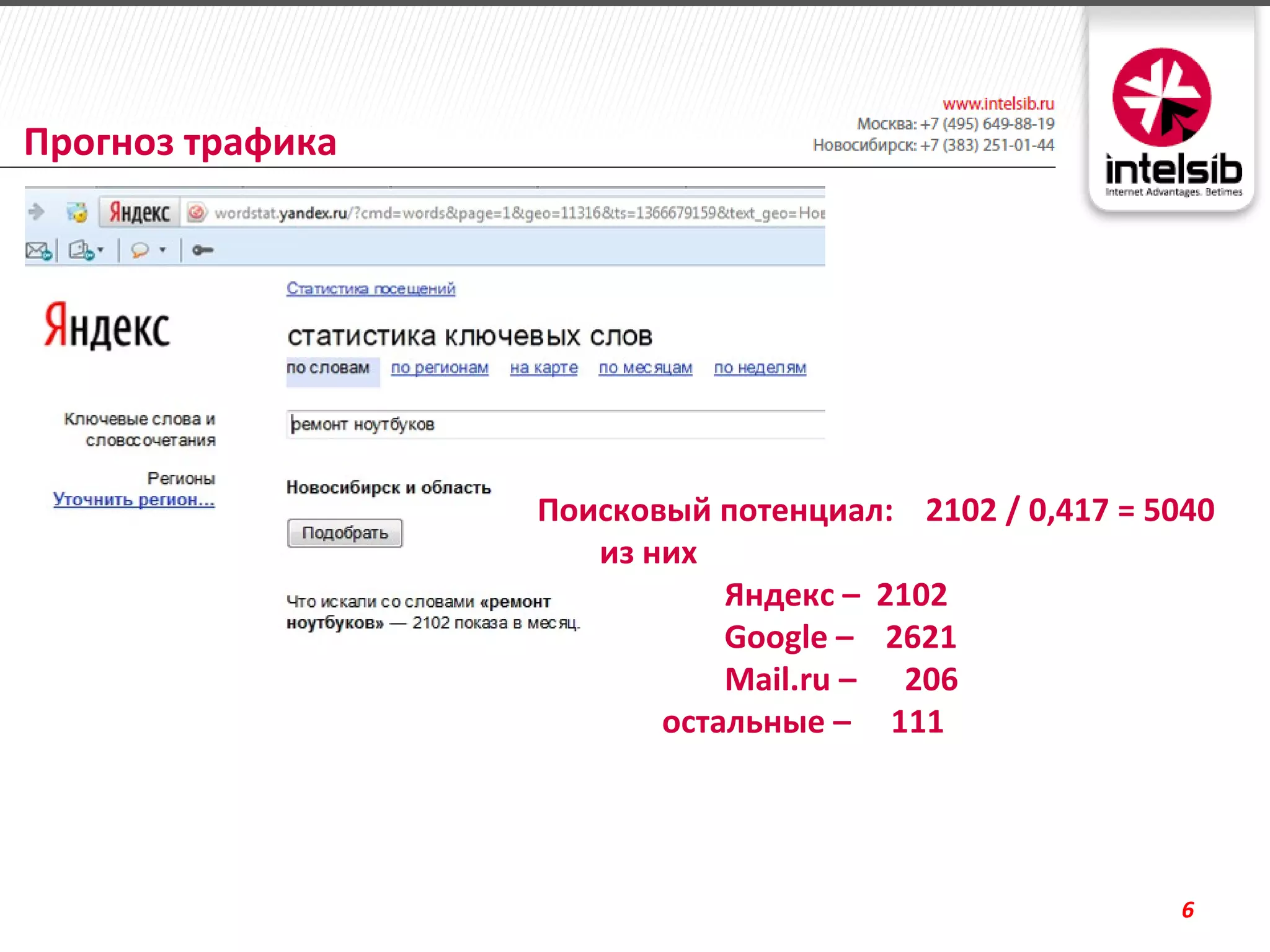Click the slide page number 6
Image resolution: width=1270 pixels, height=952 pixels.
[1188, 910]
